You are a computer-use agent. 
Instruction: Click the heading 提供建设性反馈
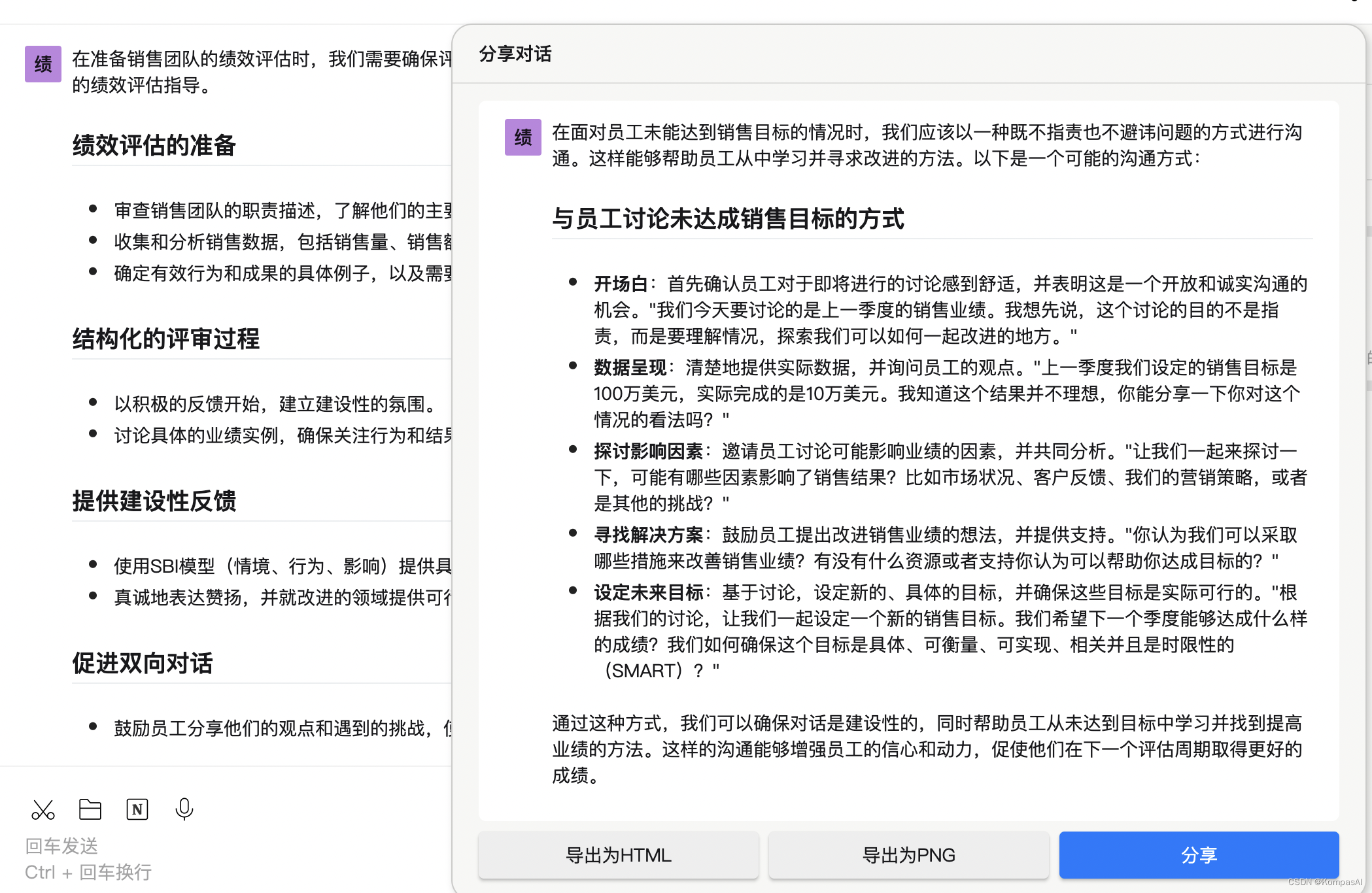(x=154, y=501)
